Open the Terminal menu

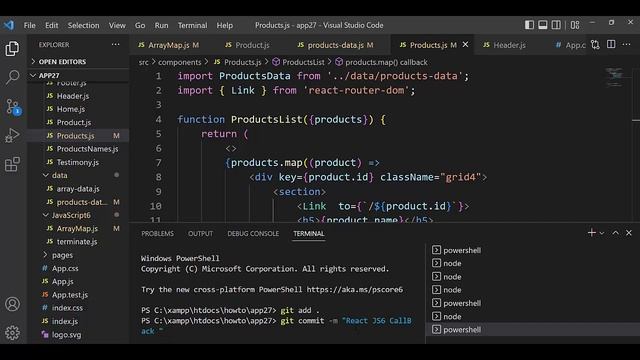point(192,25)
